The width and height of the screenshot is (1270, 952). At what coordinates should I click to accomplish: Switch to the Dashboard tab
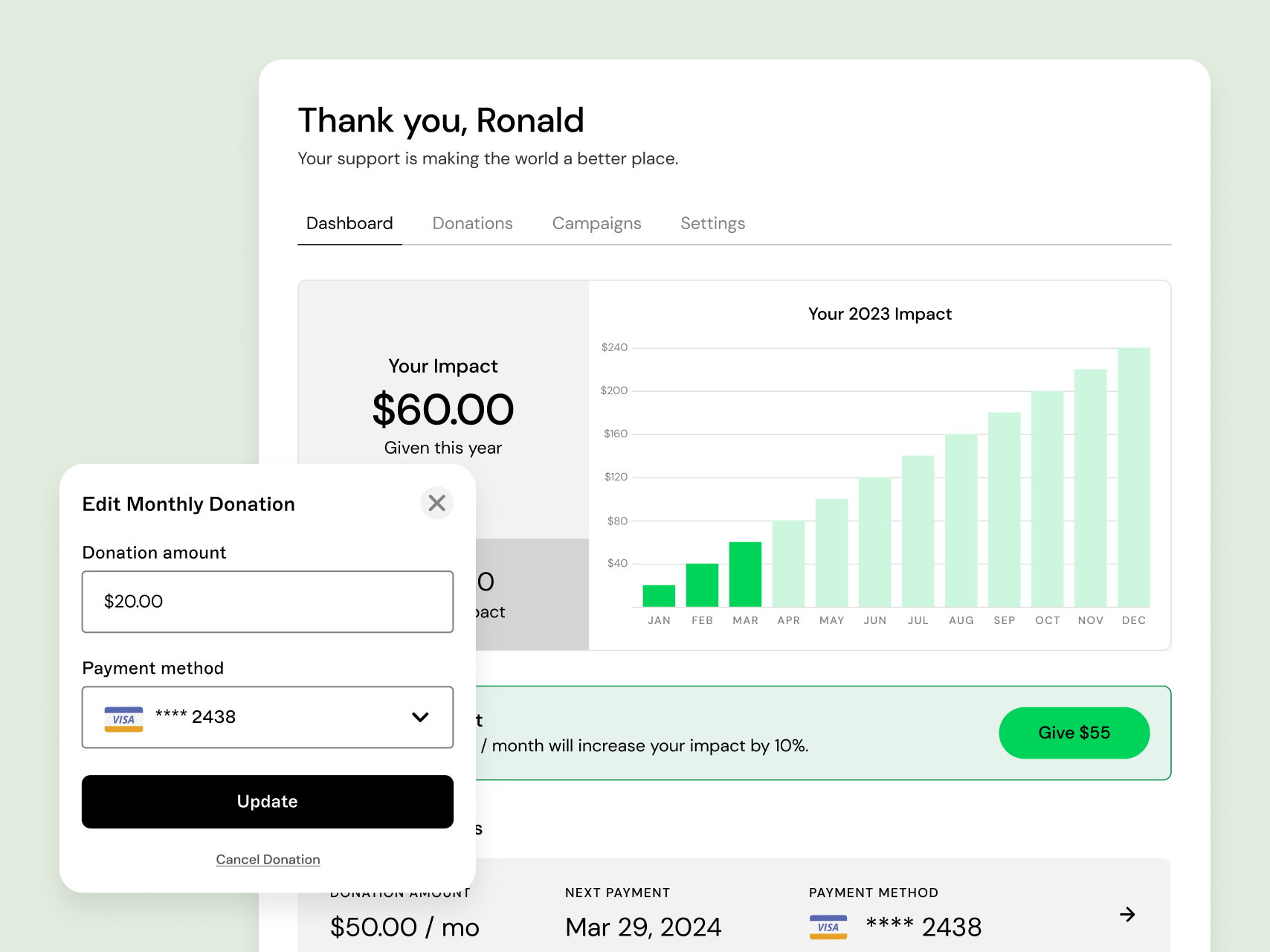tap(349, 223)
